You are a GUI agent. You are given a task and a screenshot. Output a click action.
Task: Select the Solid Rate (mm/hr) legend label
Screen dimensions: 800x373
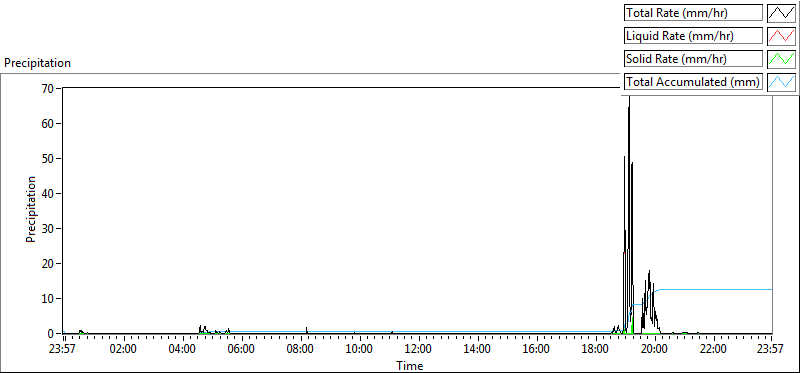[693, 59]
